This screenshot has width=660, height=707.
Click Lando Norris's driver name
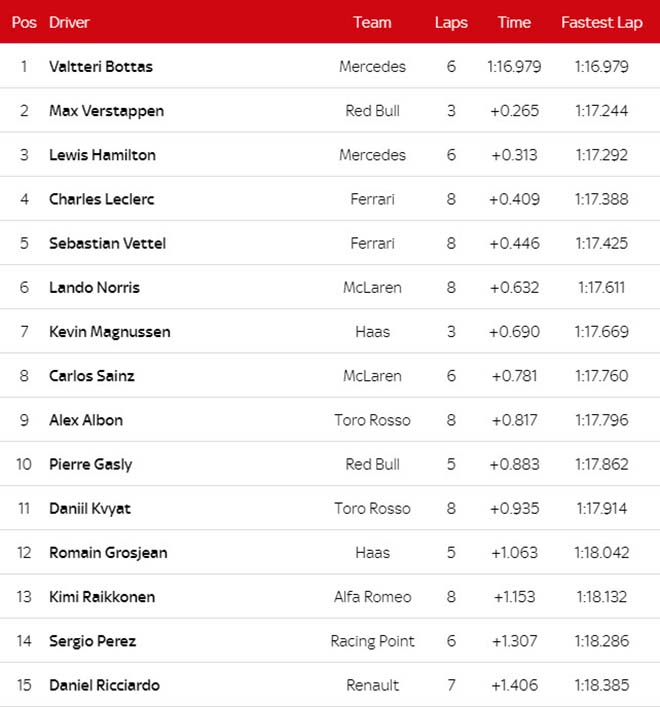coord(94,288)
